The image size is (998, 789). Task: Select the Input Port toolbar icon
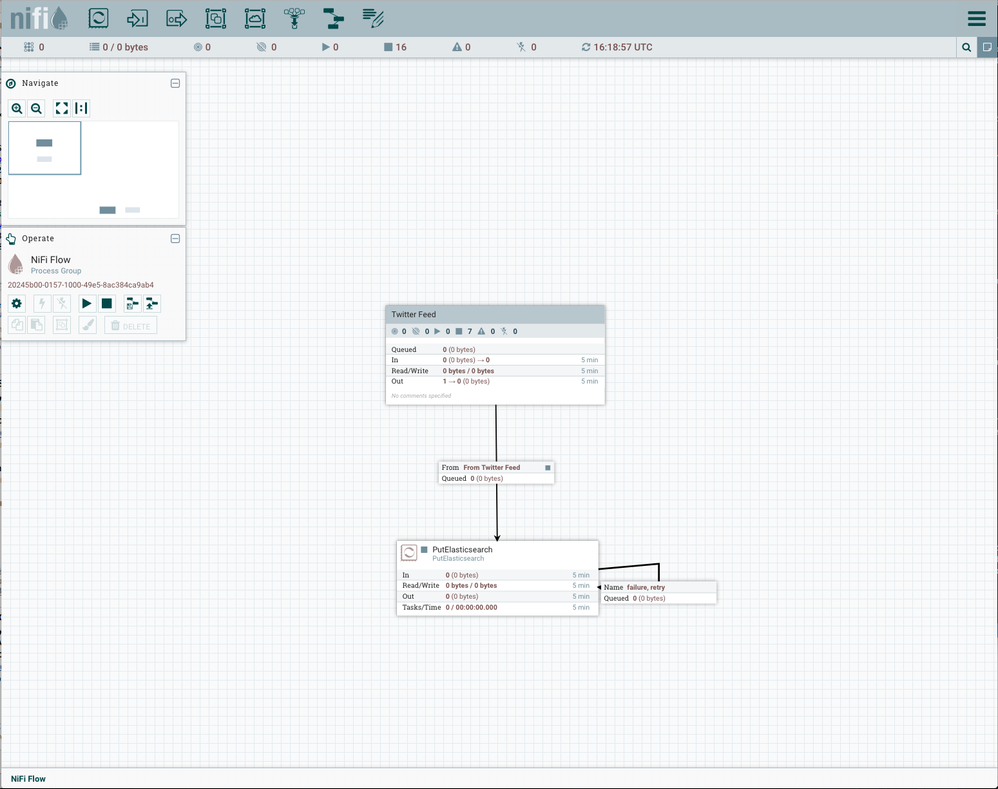137,18
